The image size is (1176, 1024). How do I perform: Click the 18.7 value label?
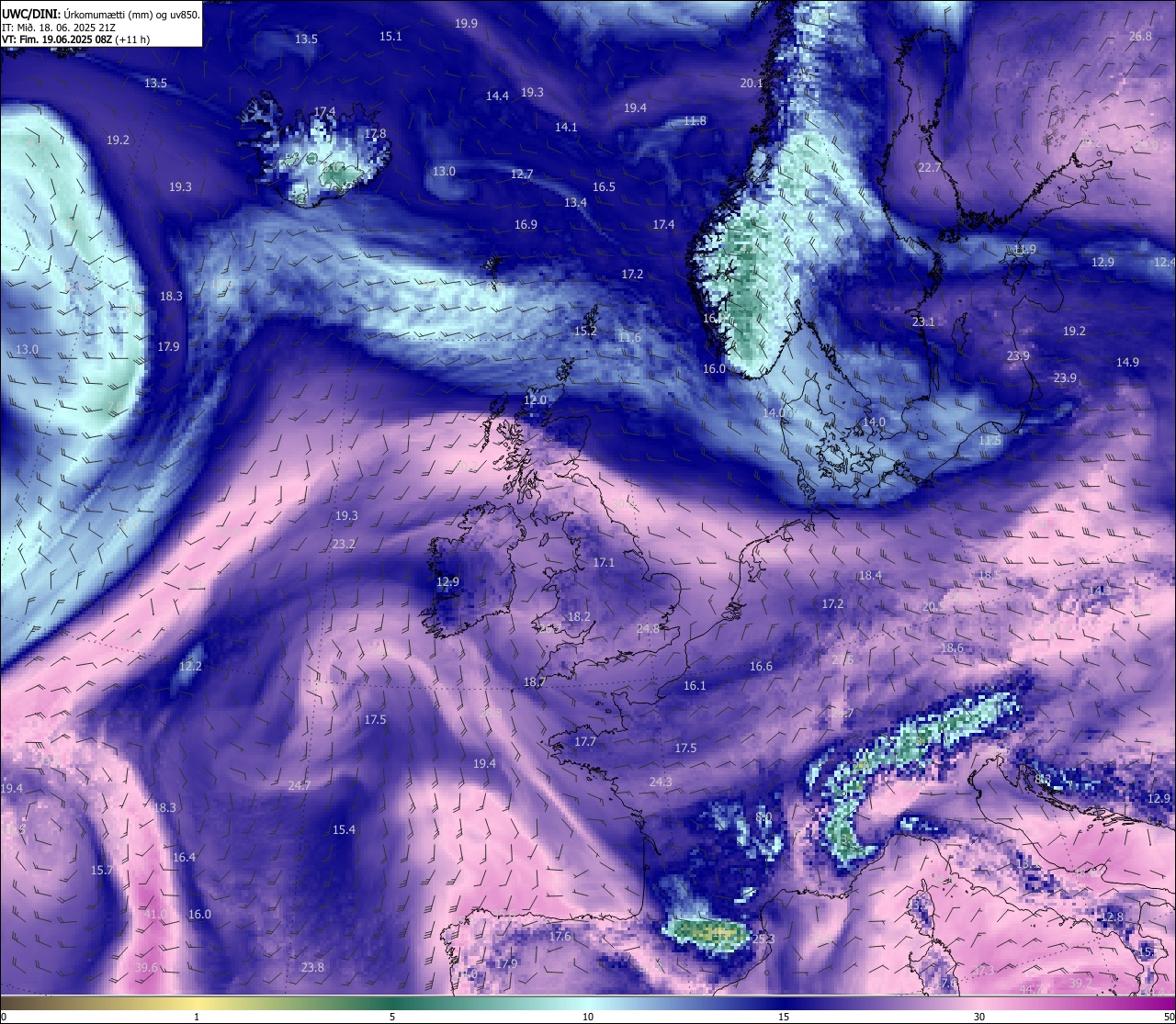[x=534, y=681]
